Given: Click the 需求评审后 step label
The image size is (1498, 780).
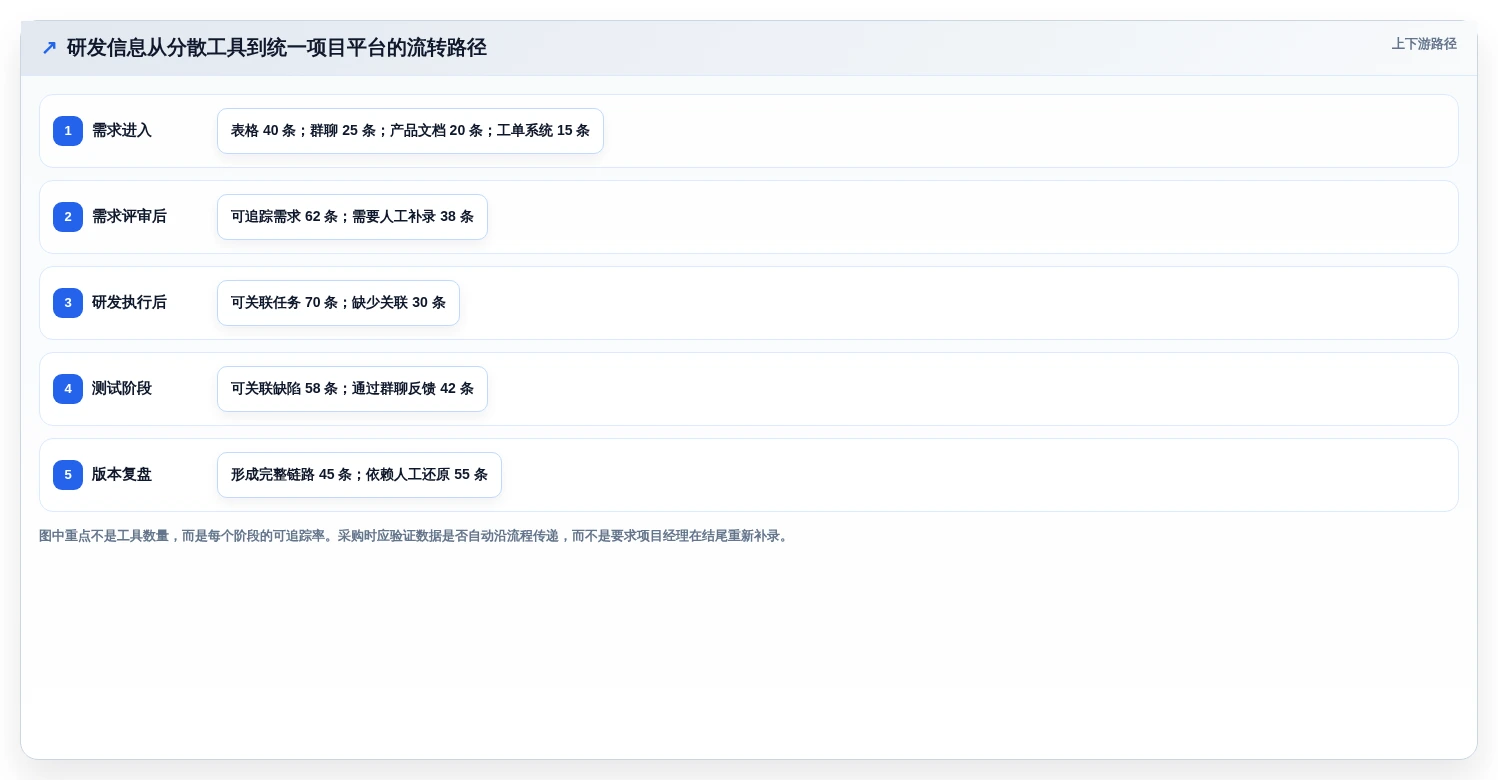Looking at the screenshot, I should (x=129, y=217).
